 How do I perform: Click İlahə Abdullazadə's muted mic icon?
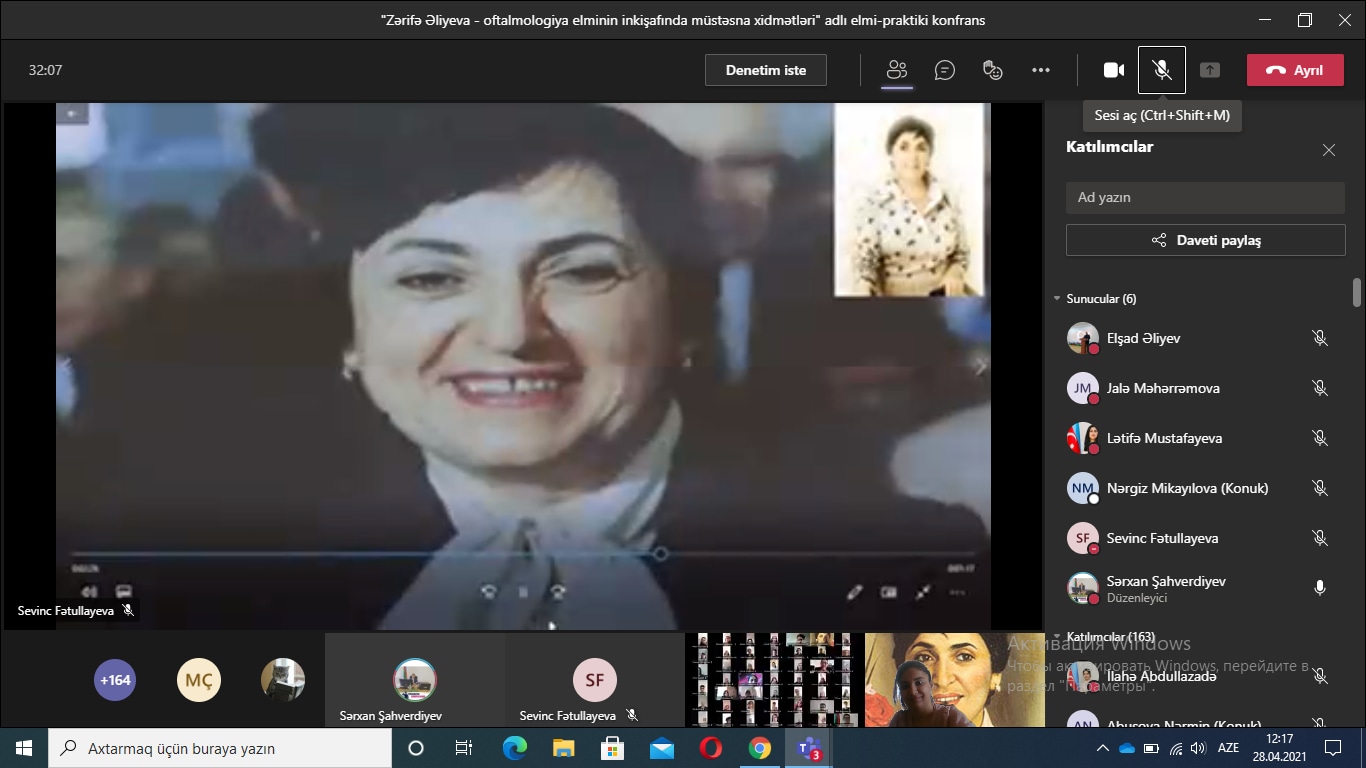pos(1320,676)
